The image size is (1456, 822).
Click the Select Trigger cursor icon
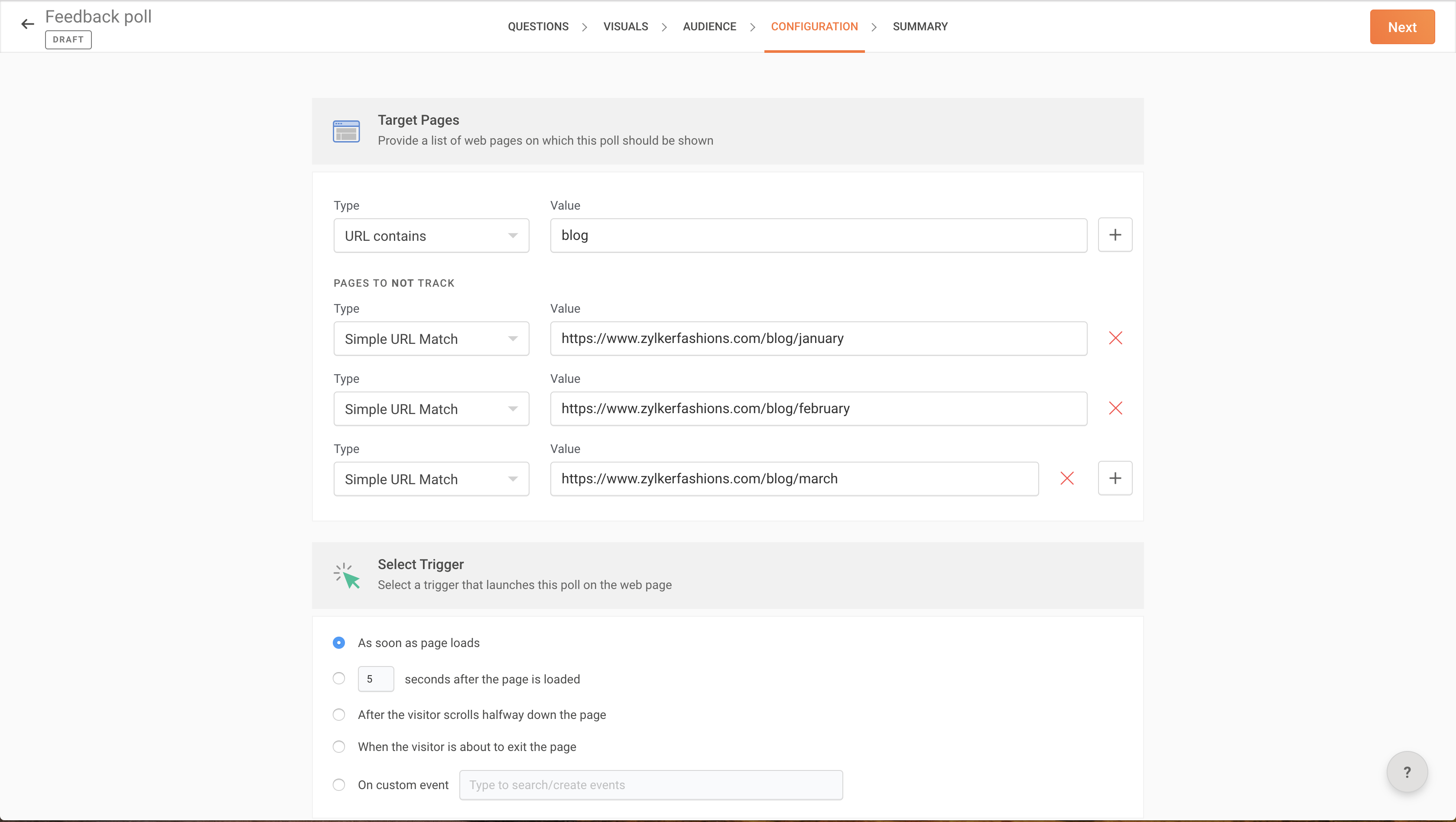pos(347,575)
